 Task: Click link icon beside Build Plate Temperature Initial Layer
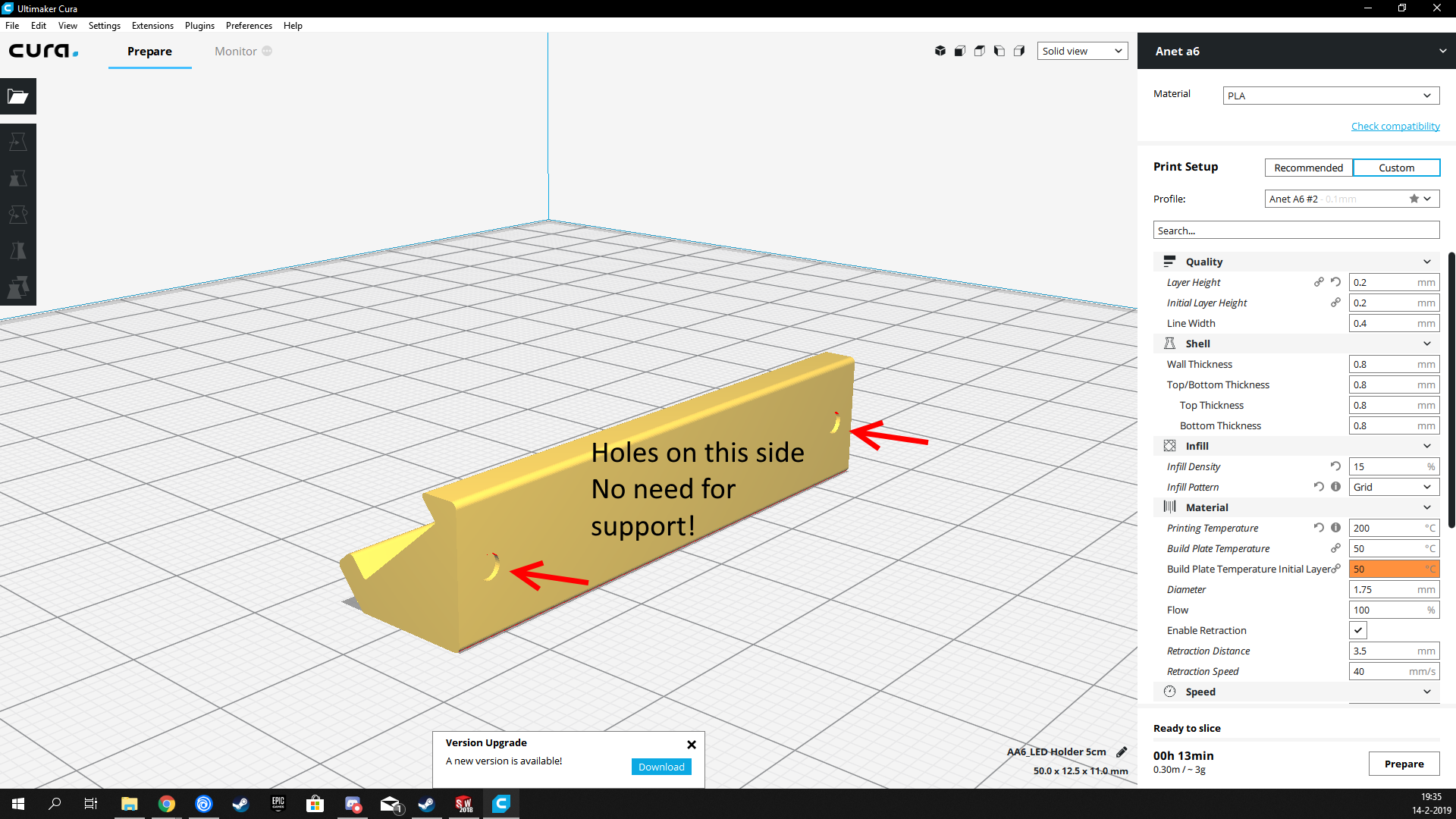pyautogui.click(x=1336, y=569)
